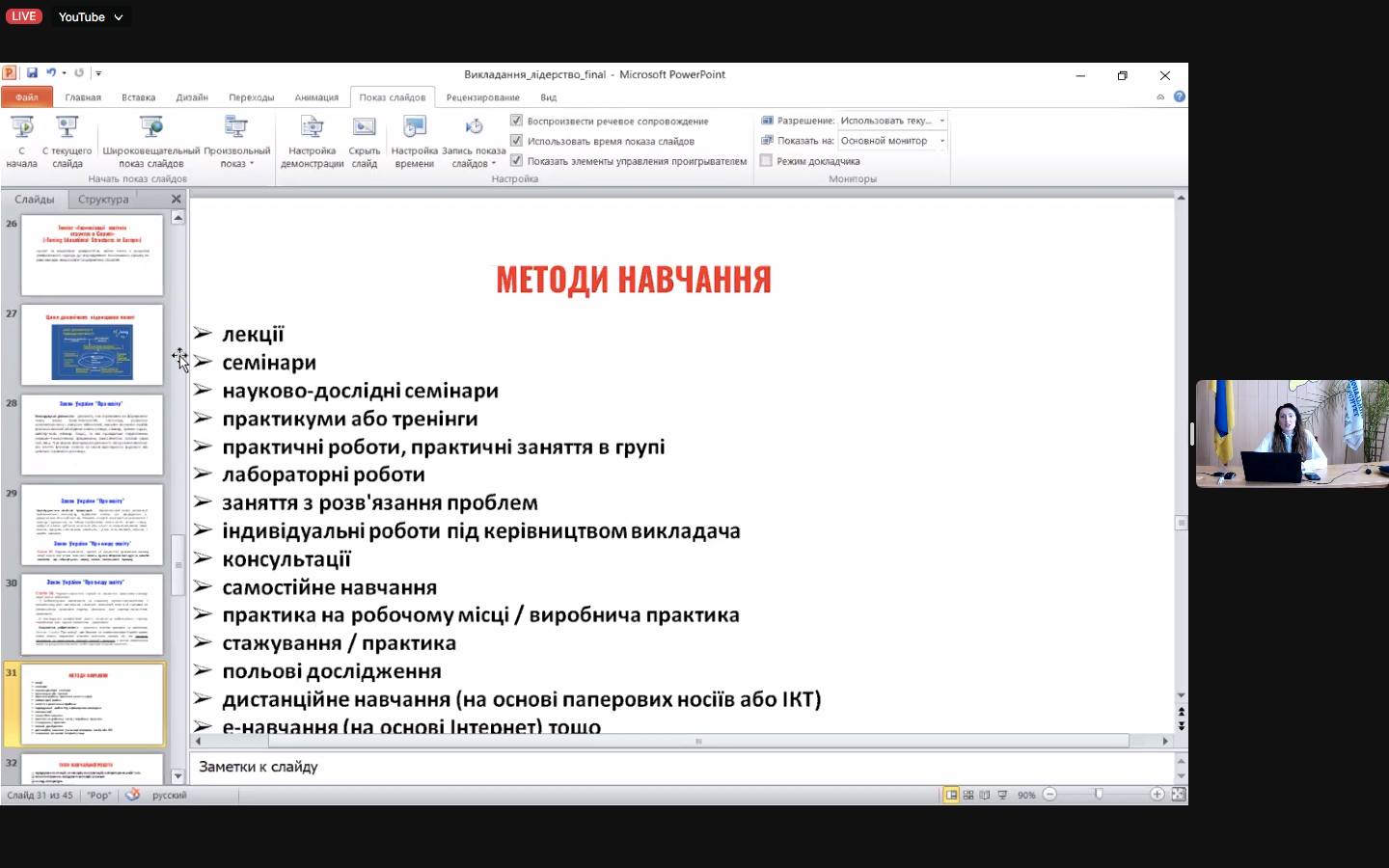This screenshot has height=868, width=1389.
Task: Open the 'Показать на' monitor dropdown
Action: coord(941,141)
